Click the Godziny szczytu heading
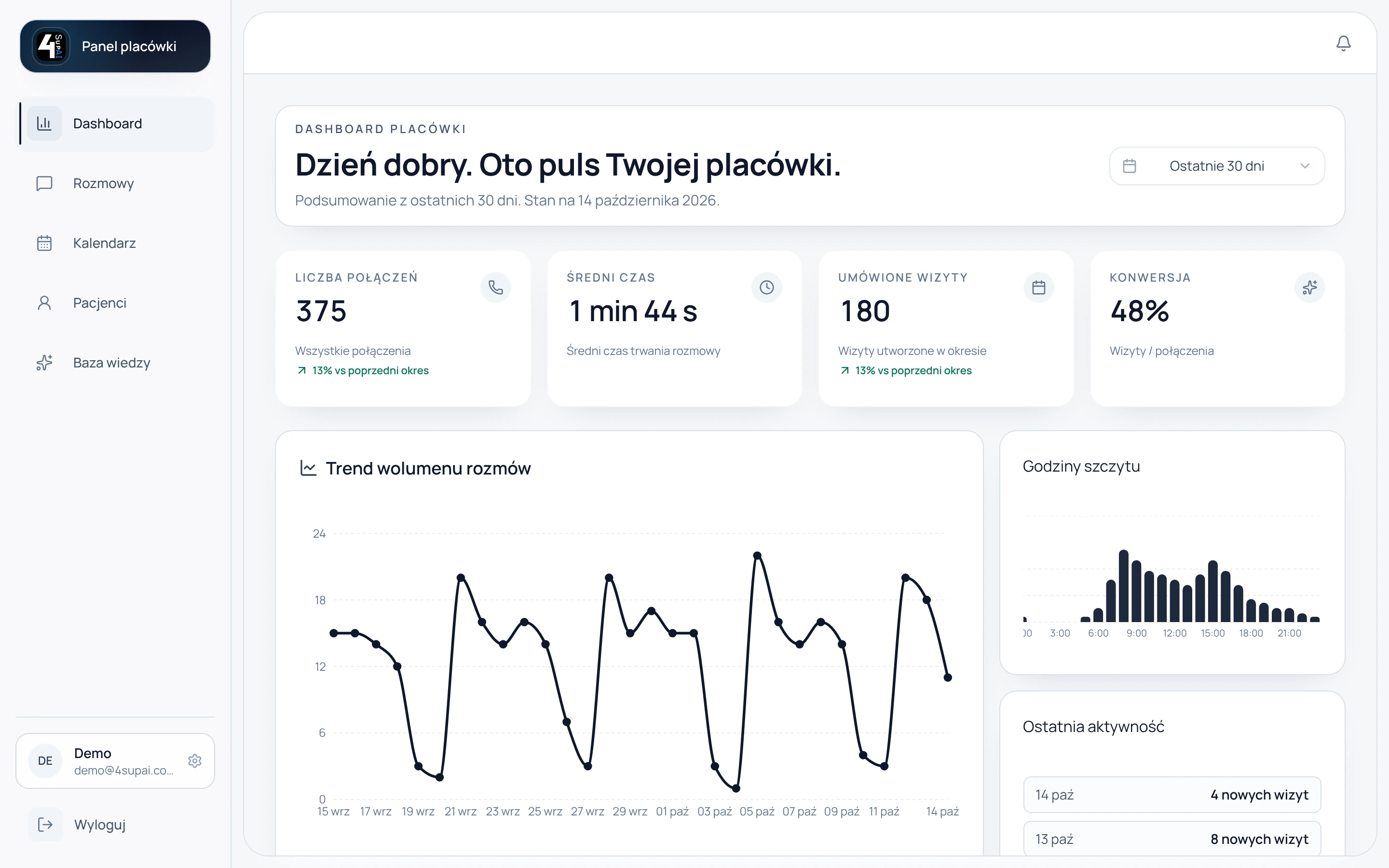The height and width of the screenshot is (868, 1389). [x=1081, y=466]
